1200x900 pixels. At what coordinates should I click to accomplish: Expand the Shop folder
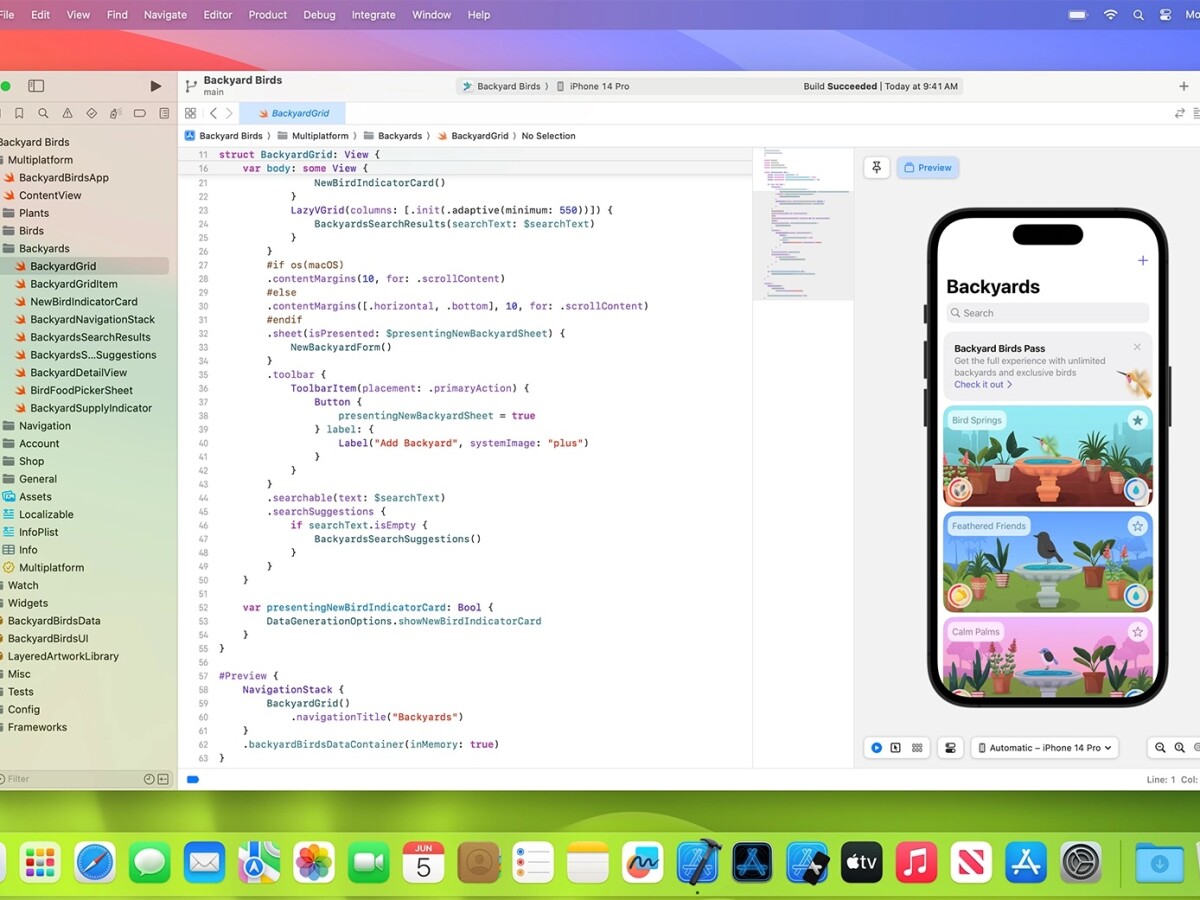click(31, 462)
